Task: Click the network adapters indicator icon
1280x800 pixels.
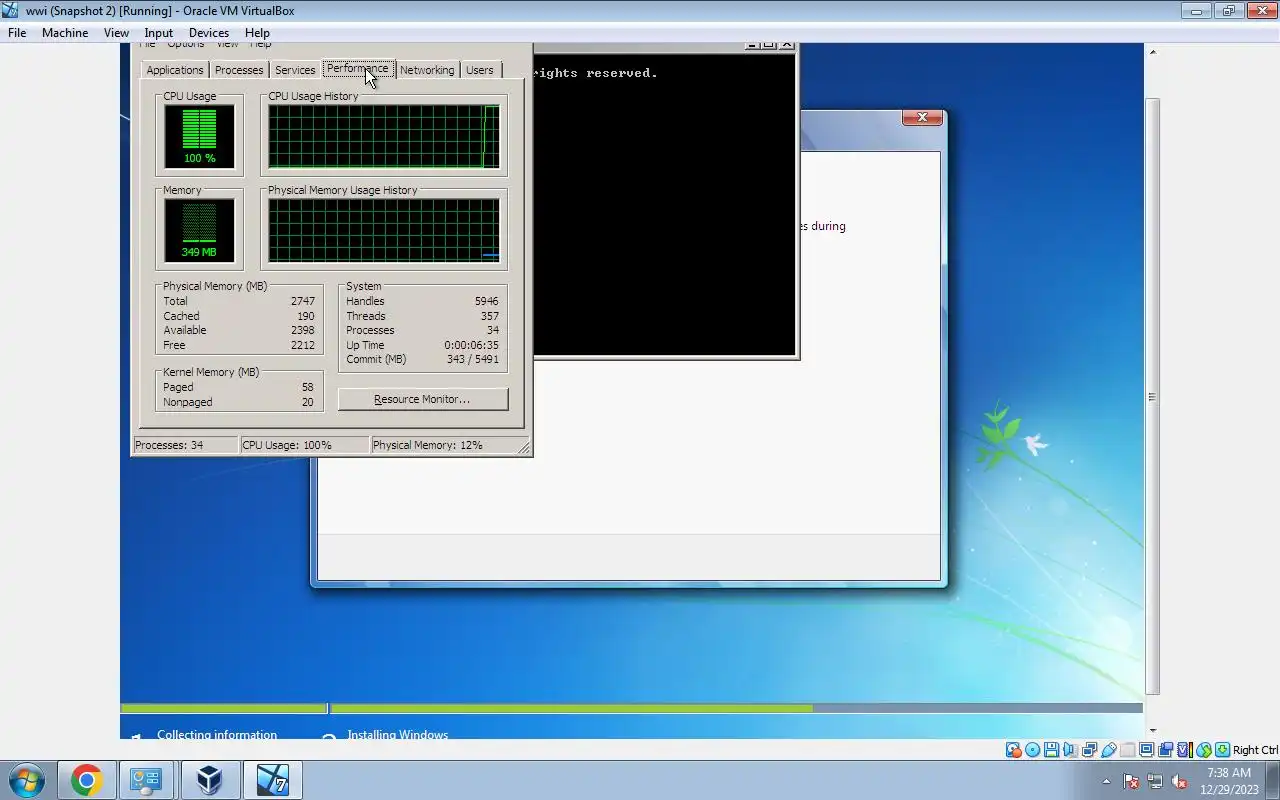Action: [x=1089, y=750]
